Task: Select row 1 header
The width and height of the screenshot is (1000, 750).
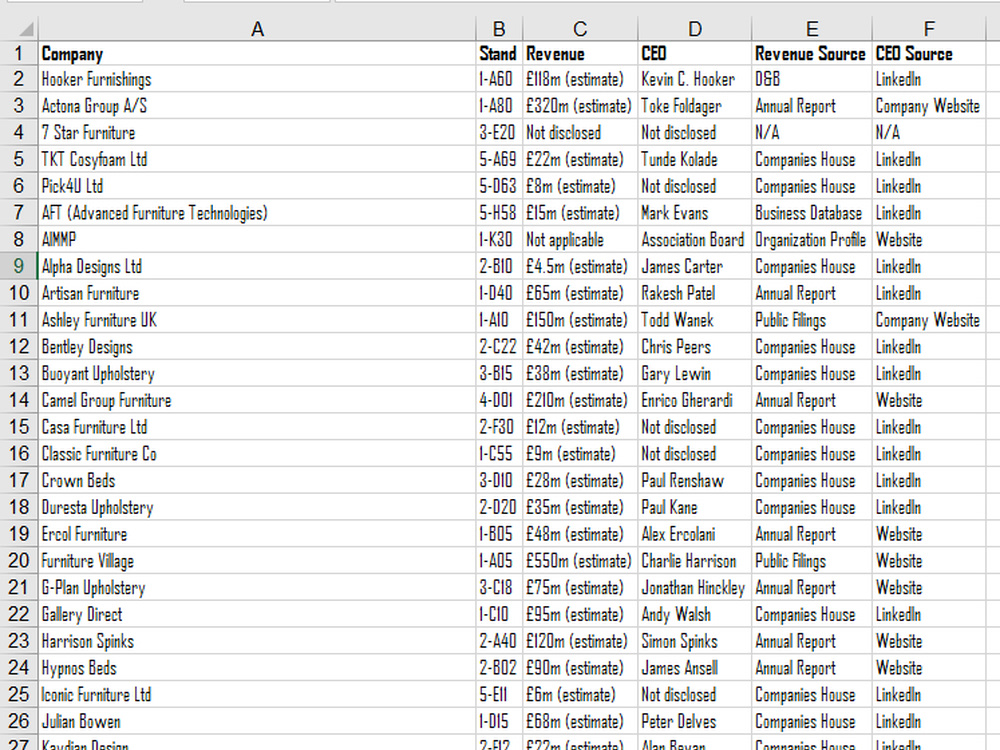Action: (x=18, y=53)
